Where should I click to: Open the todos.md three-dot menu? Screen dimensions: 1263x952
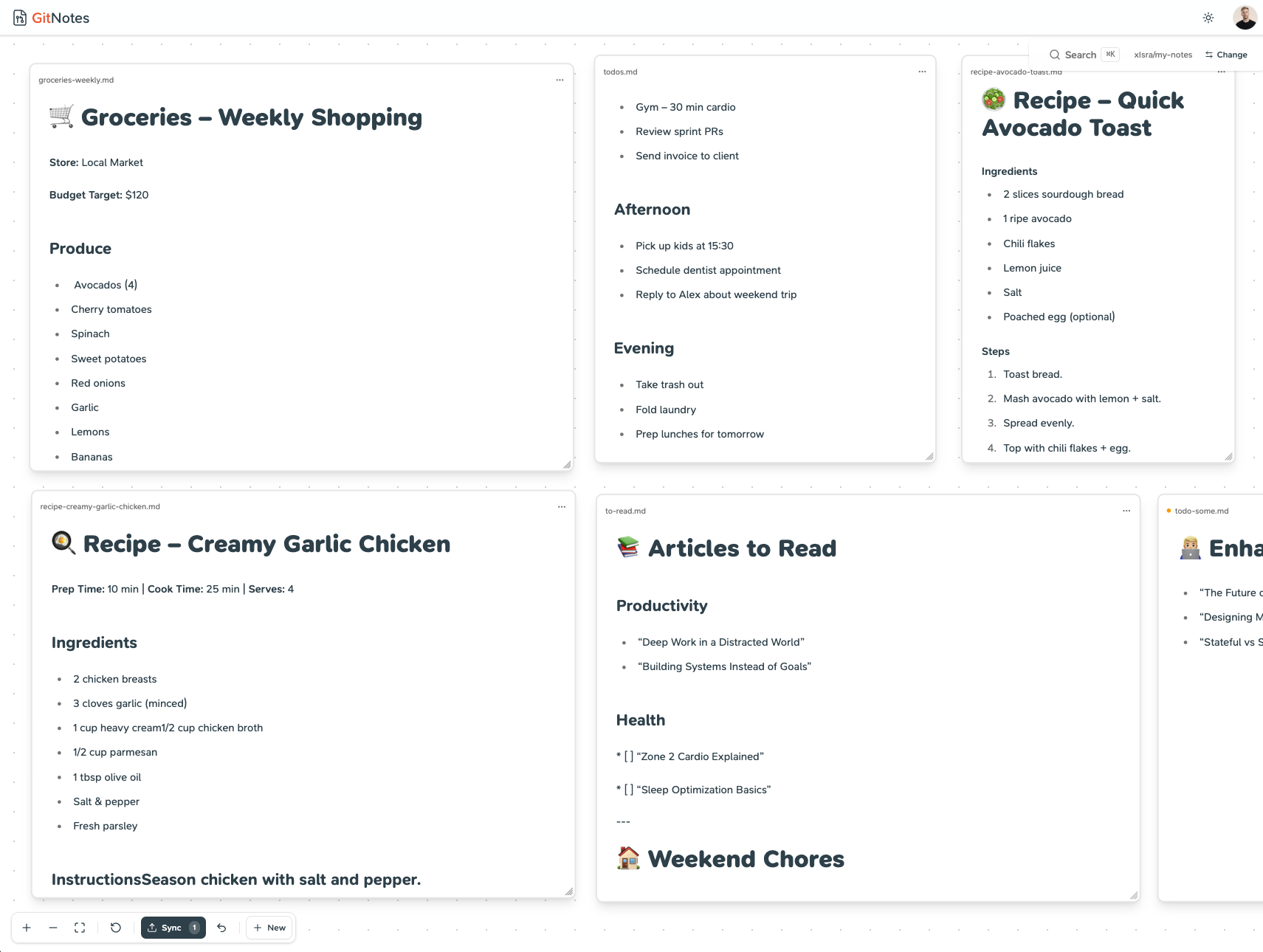922,72
